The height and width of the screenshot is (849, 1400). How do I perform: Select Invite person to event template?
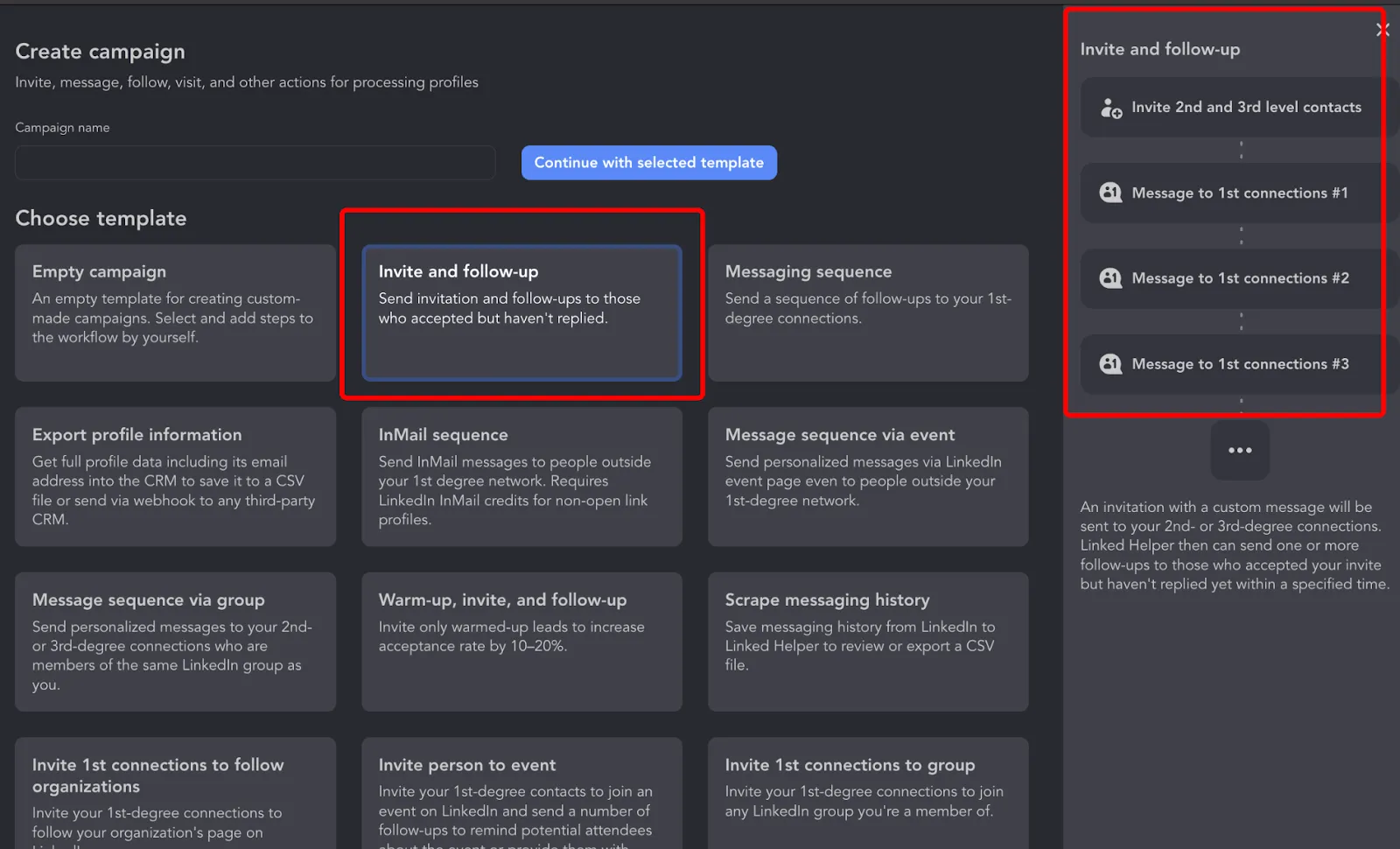click(x=522, y=793)
